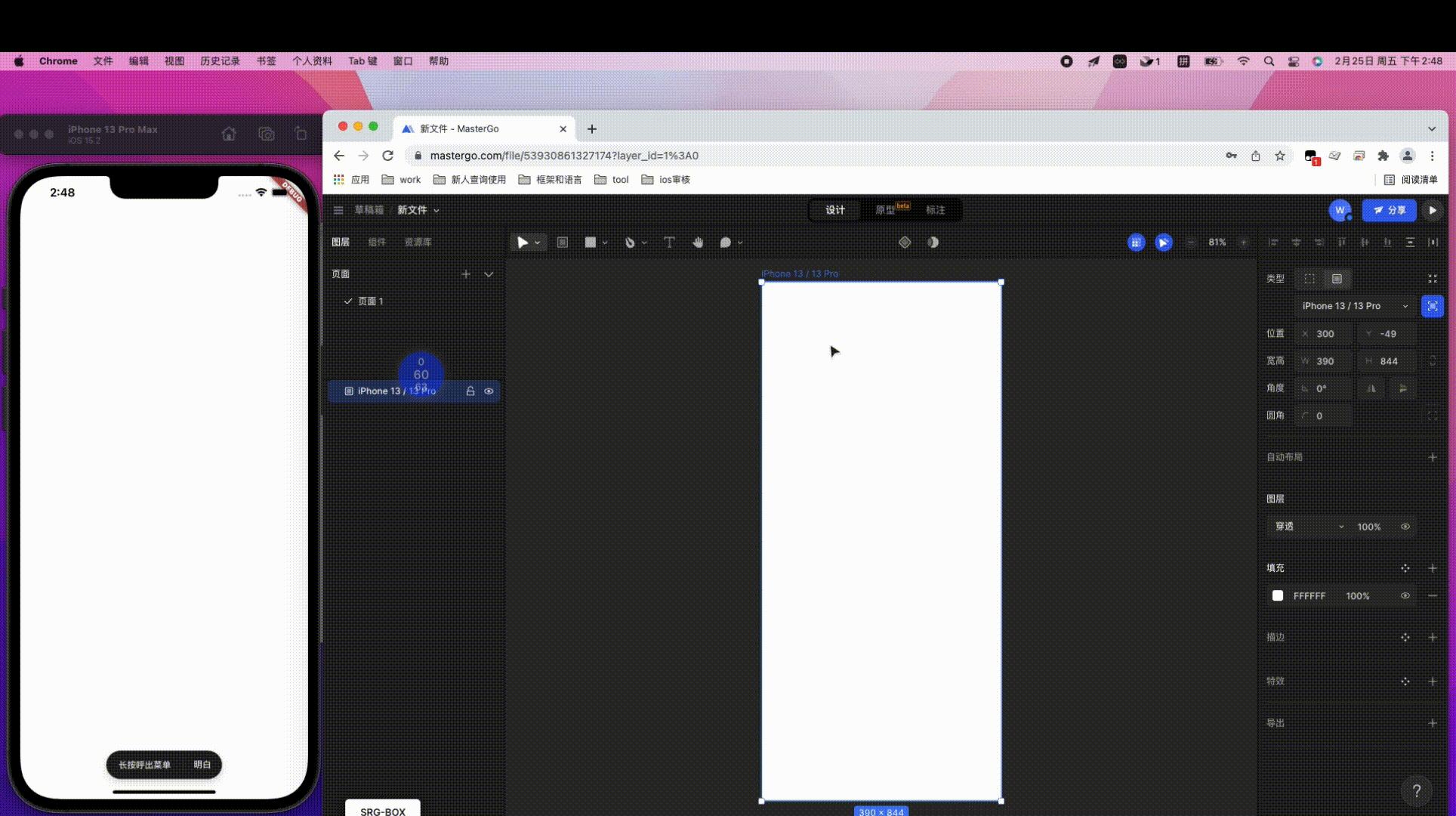The image size is (1456, 816).
Task: Tap the 明白 button in the simulator
Action: [x=201, y=765]
